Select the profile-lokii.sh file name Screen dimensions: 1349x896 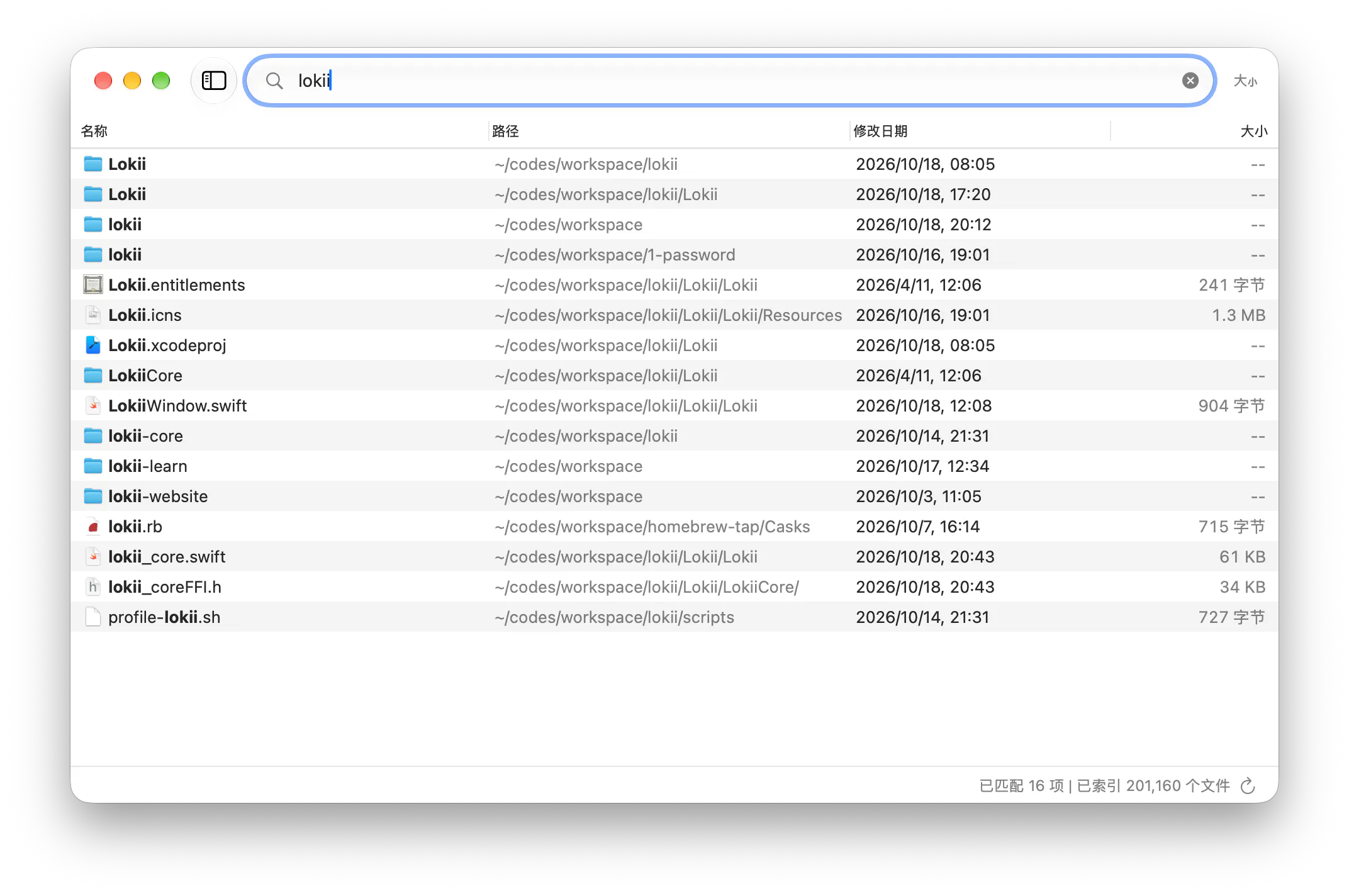(x=164, y=617)
